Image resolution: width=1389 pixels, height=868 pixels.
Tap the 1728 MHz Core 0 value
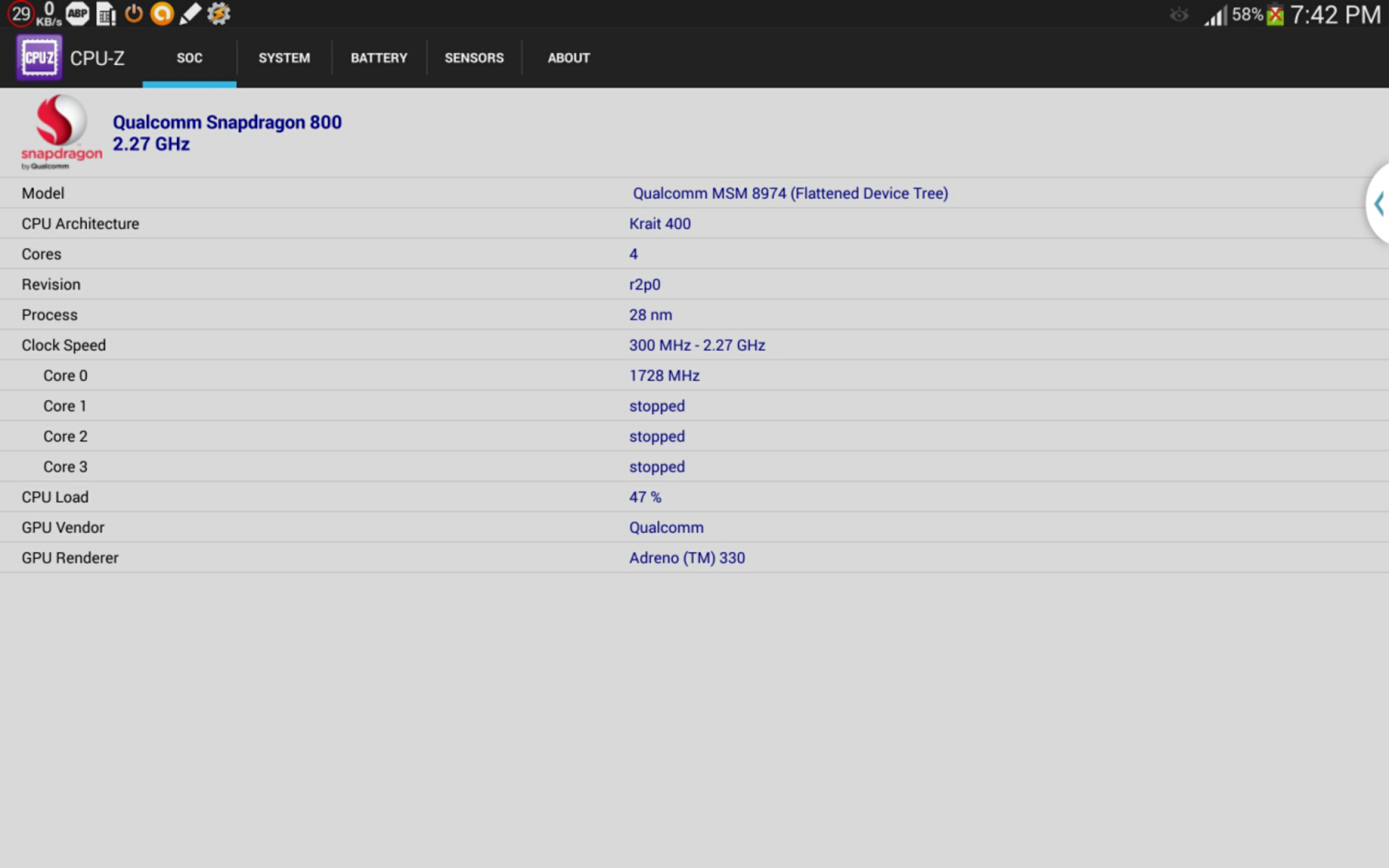point(664,376)
